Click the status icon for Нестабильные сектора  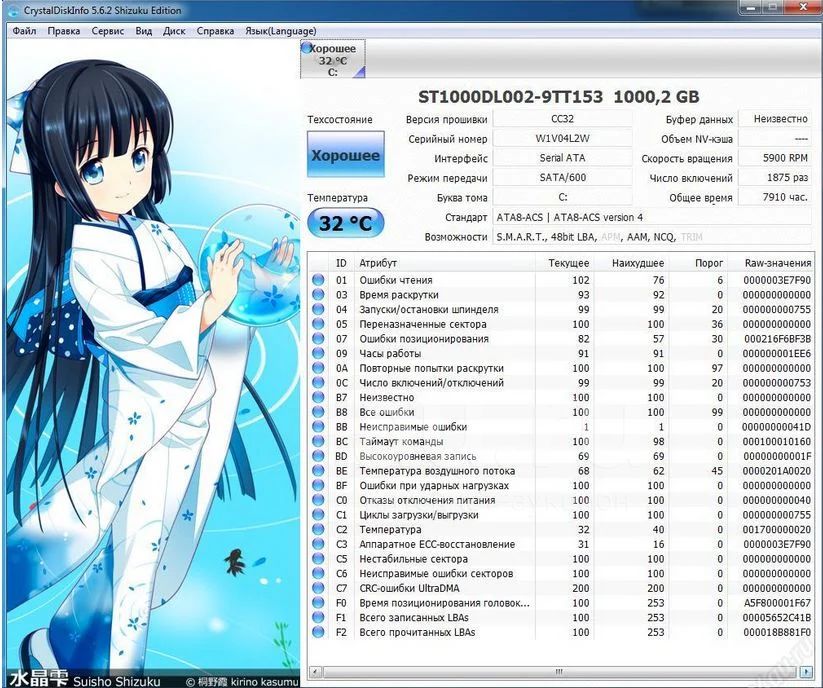click(318, 559)
